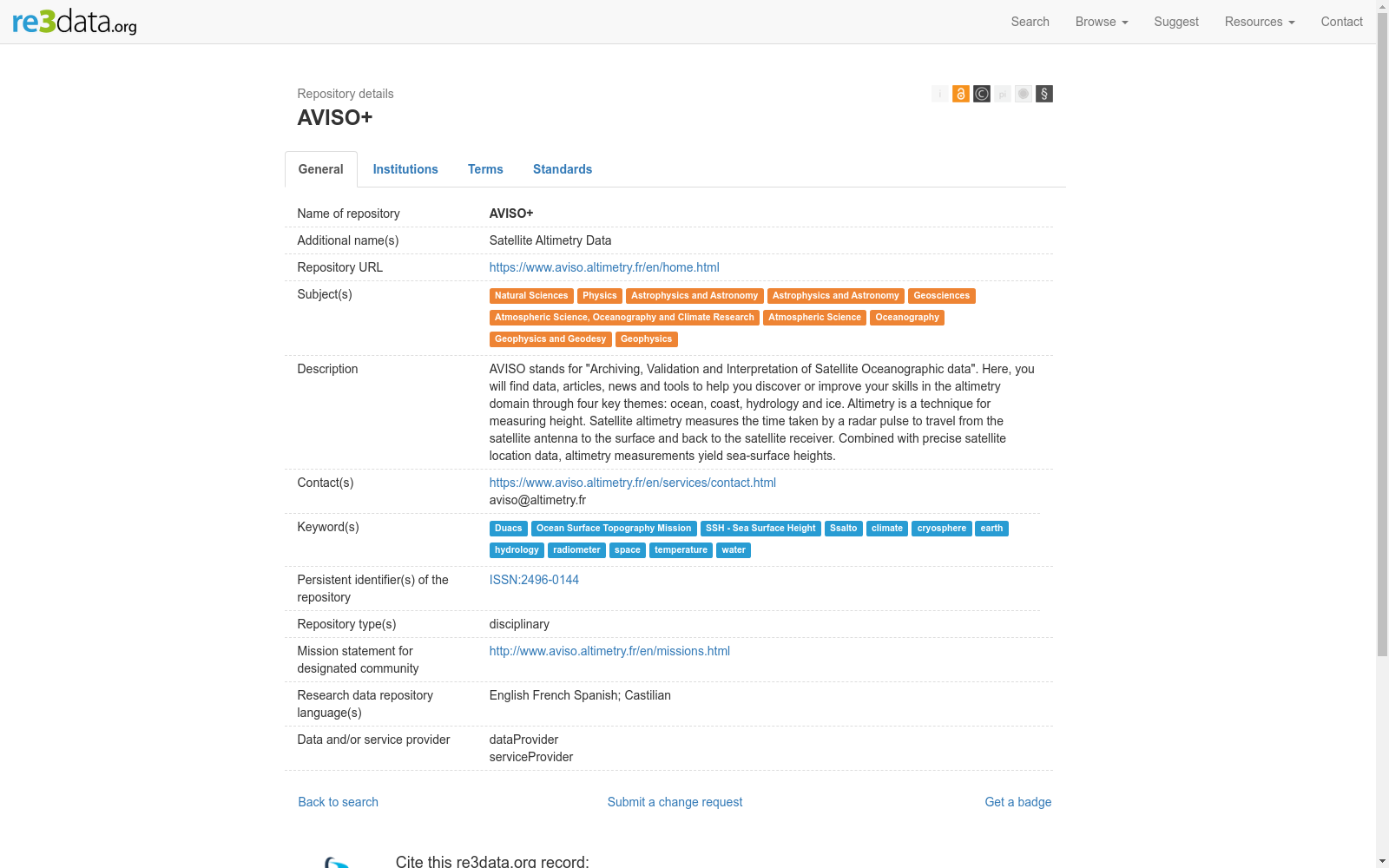This screenshot has height=868, width=1389.
Task: Click Submit a change request
Action: pyautogui.click(x=675, y=802)
